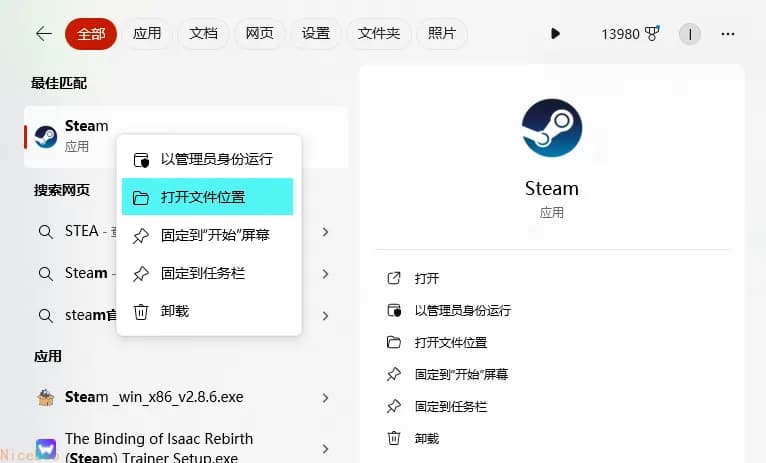
Task: Switch to the 设置 filter tab
Action: (316, 34)
